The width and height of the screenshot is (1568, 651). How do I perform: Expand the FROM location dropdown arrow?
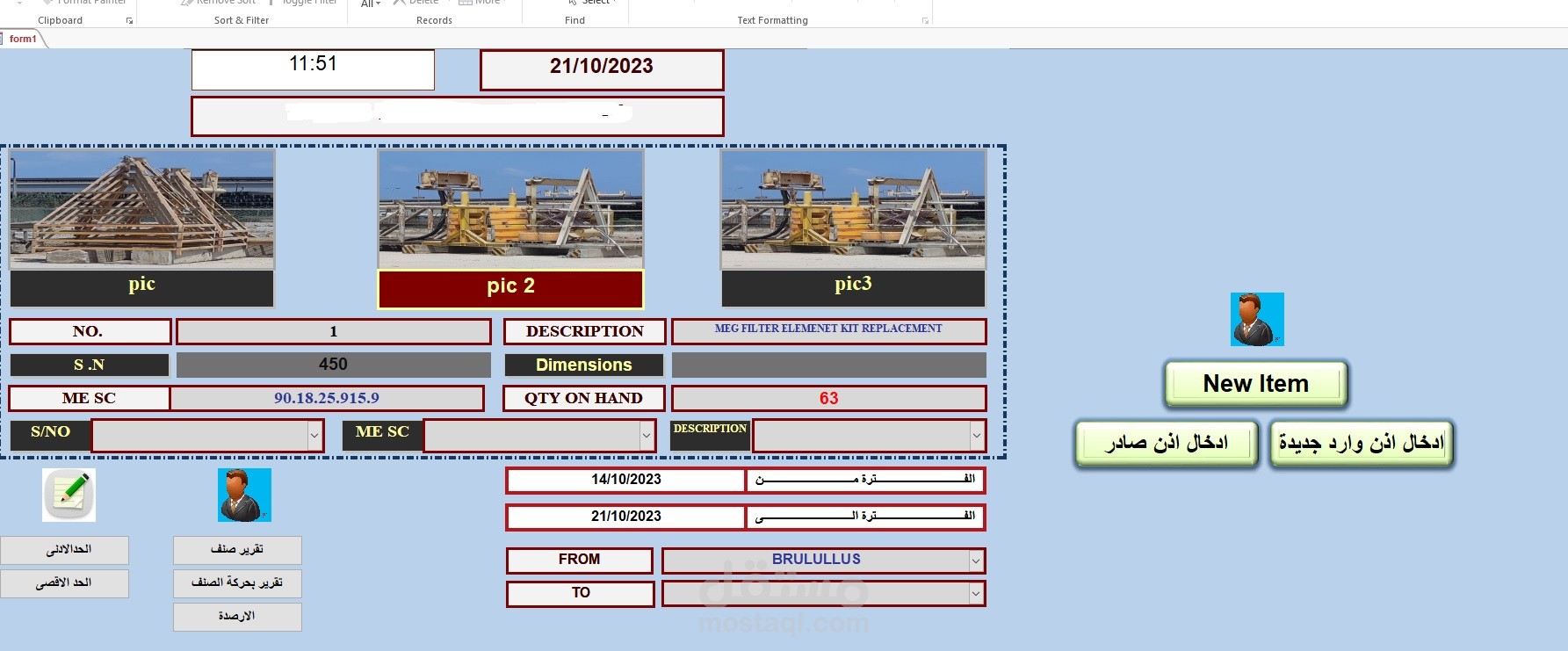pos(975,561)
